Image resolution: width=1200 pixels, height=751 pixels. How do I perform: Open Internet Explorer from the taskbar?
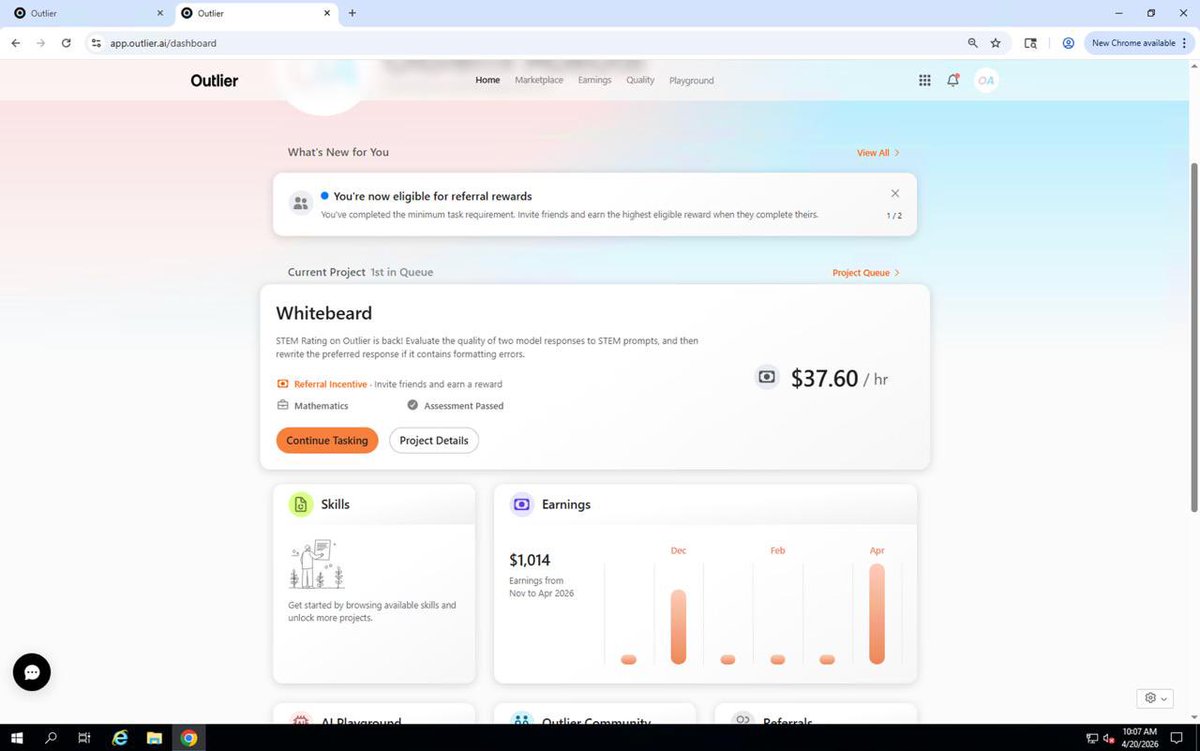(x=120, y=738)
